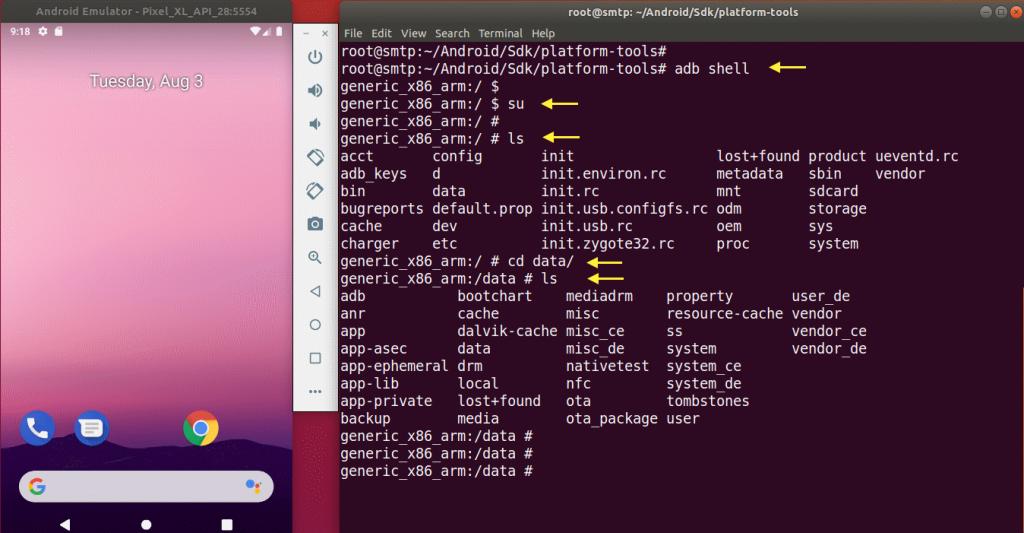Open the terminal File menu
The width and height of the screenshot is (1024, 533).
353,33
